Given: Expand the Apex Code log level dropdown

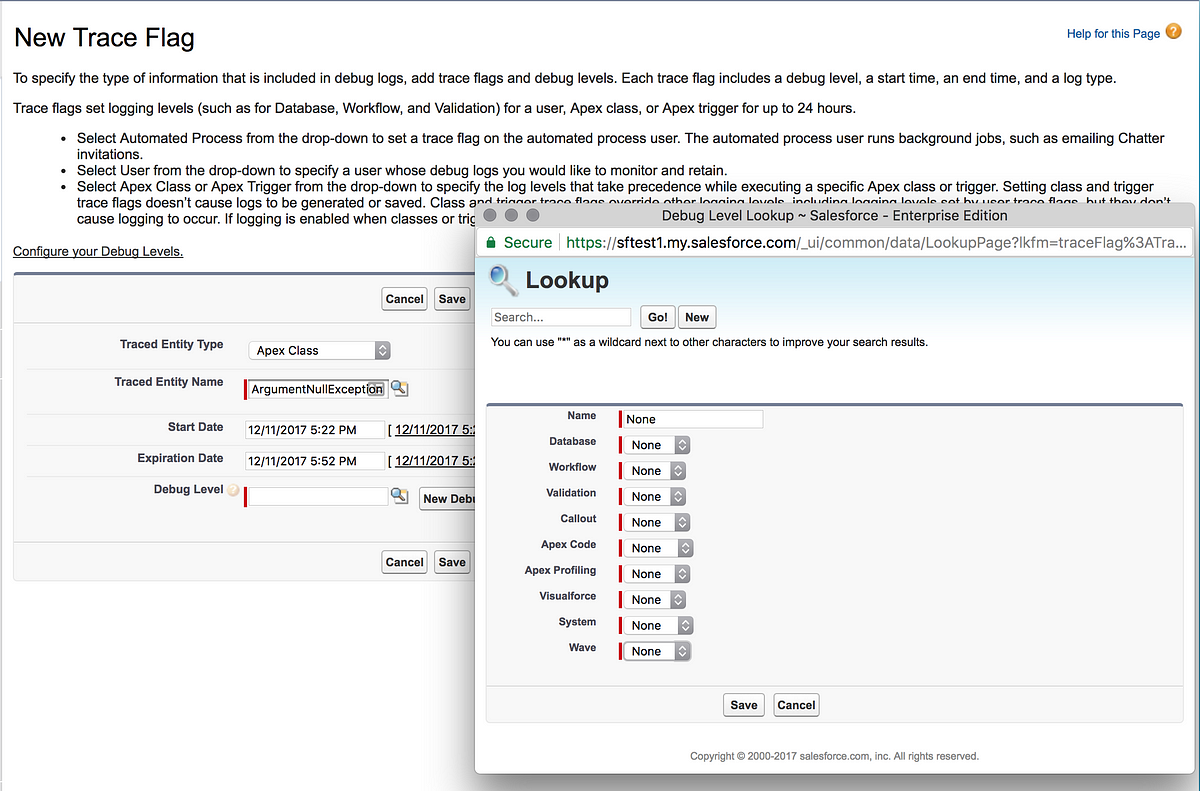Looking at the screenshot, I should 659,548.
